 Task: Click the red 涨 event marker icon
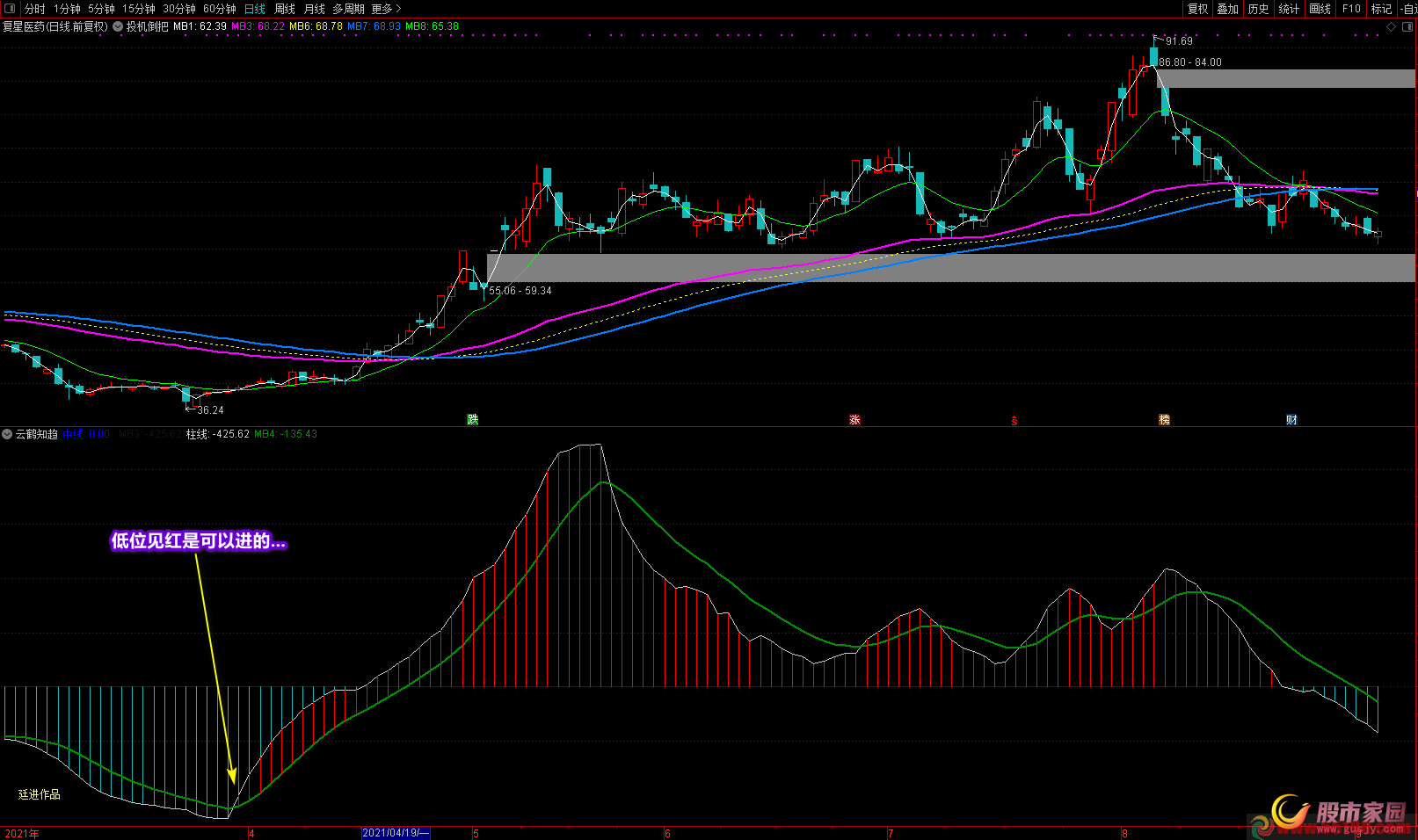pyautogui.click(x=854, y=420)
